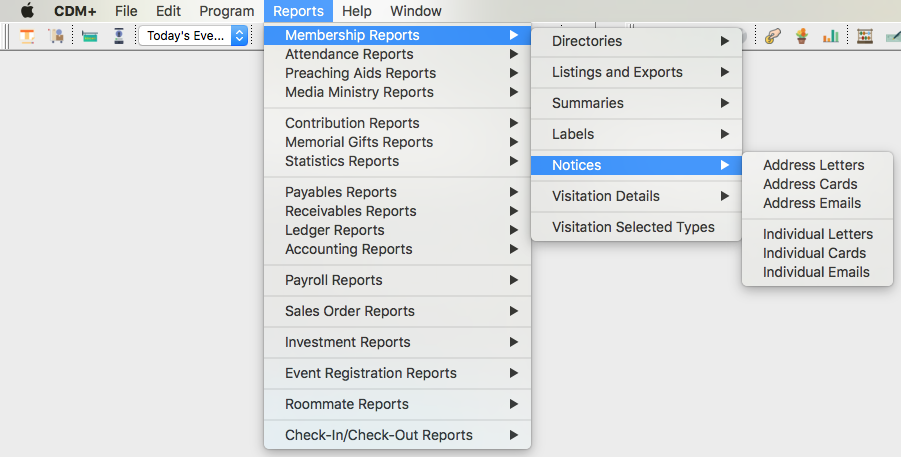The width and height of the screenshot is (901, 457).
Task: Click the abacus toolbar icon
Action: click(x=865, y=36)
